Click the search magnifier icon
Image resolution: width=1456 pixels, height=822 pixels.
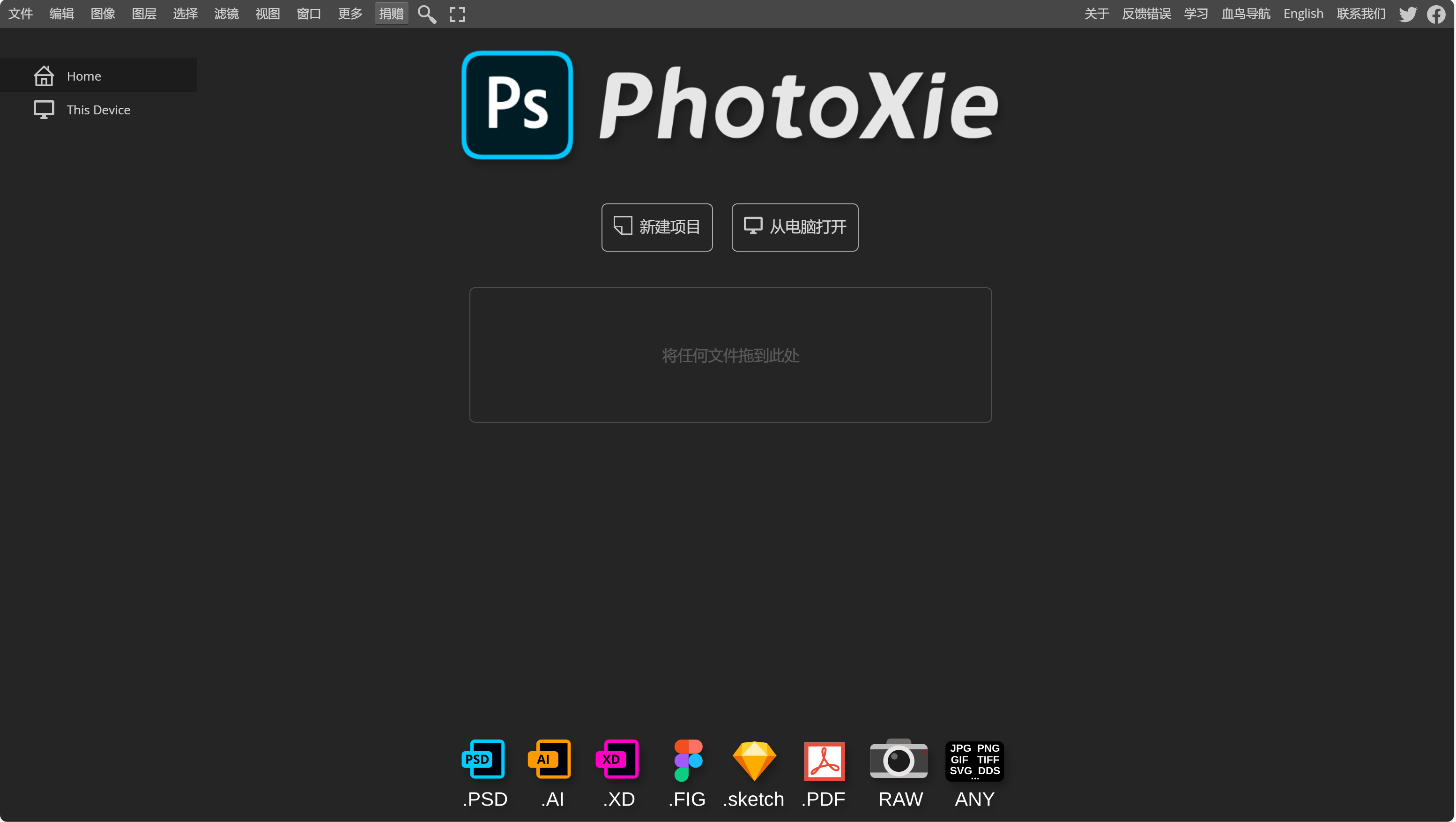pyautogui.click(x=427, y=14)
